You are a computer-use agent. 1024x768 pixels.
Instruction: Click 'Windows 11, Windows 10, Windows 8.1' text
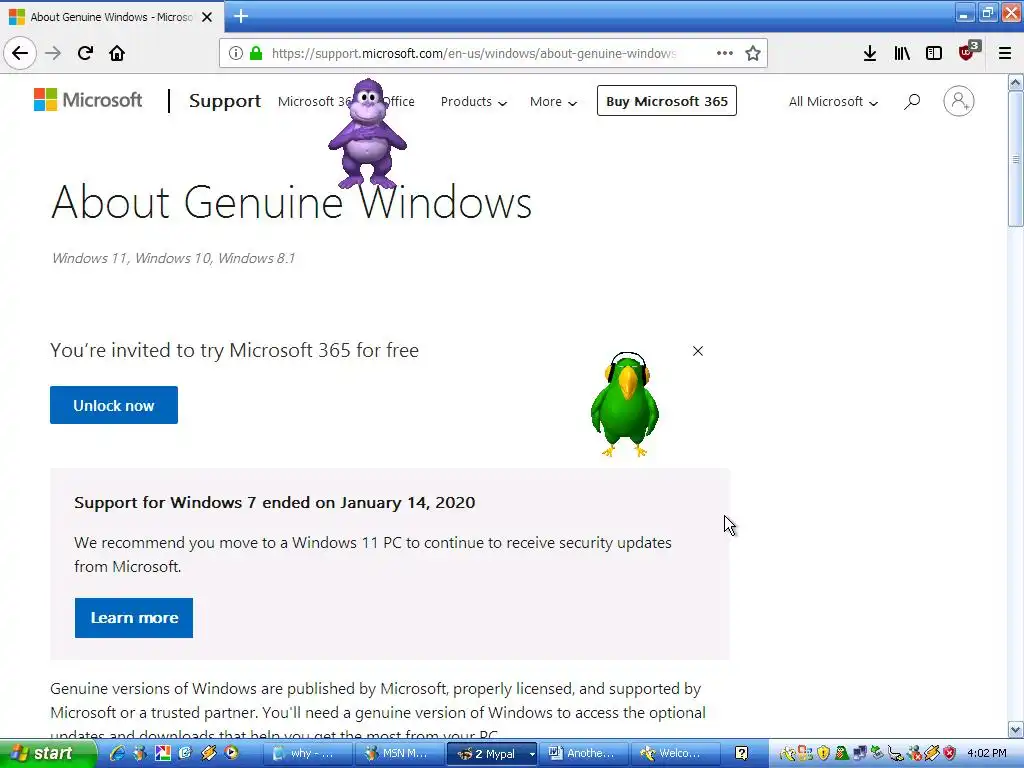coord(173,259)
